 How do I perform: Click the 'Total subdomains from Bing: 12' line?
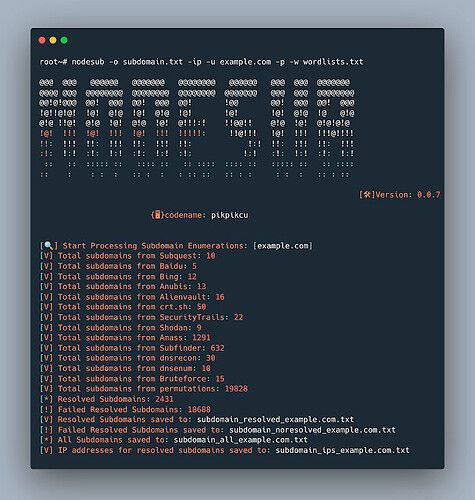(118, 277)
